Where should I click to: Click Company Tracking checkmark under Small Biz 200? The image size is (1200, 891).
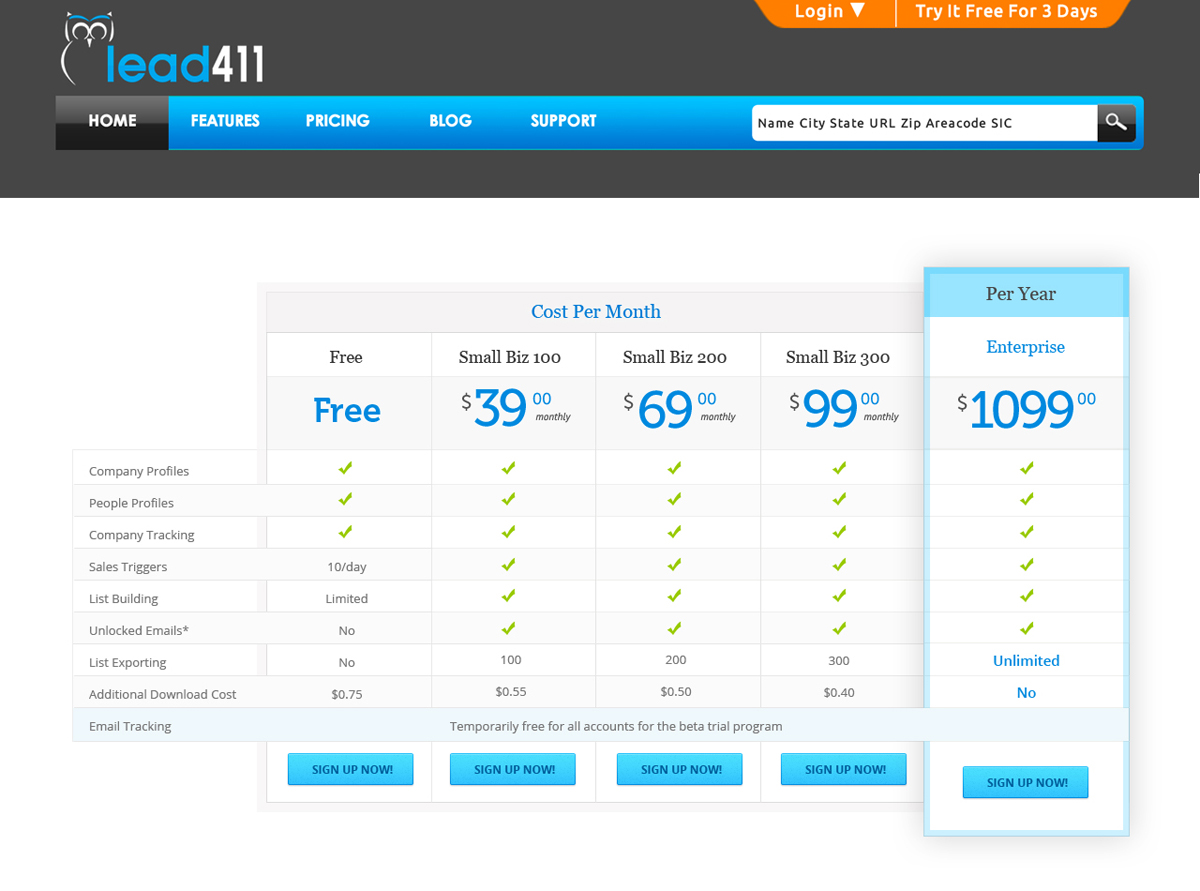pos(675,531)
